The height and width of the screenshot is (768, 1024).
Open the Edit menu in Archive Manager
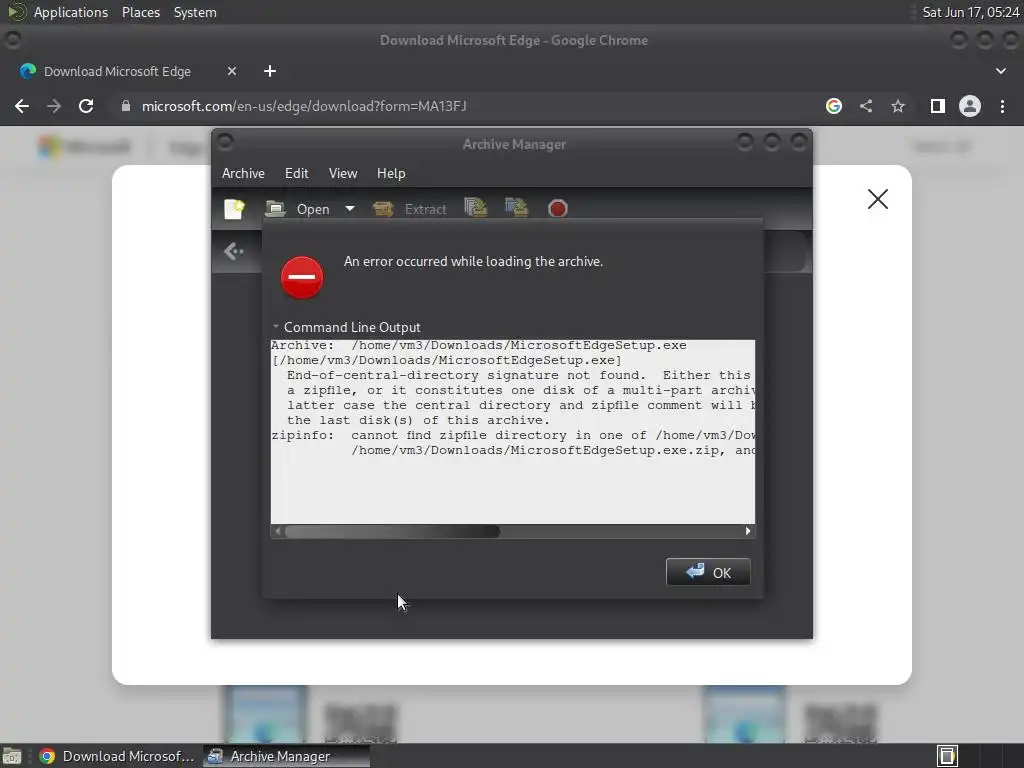296,173
